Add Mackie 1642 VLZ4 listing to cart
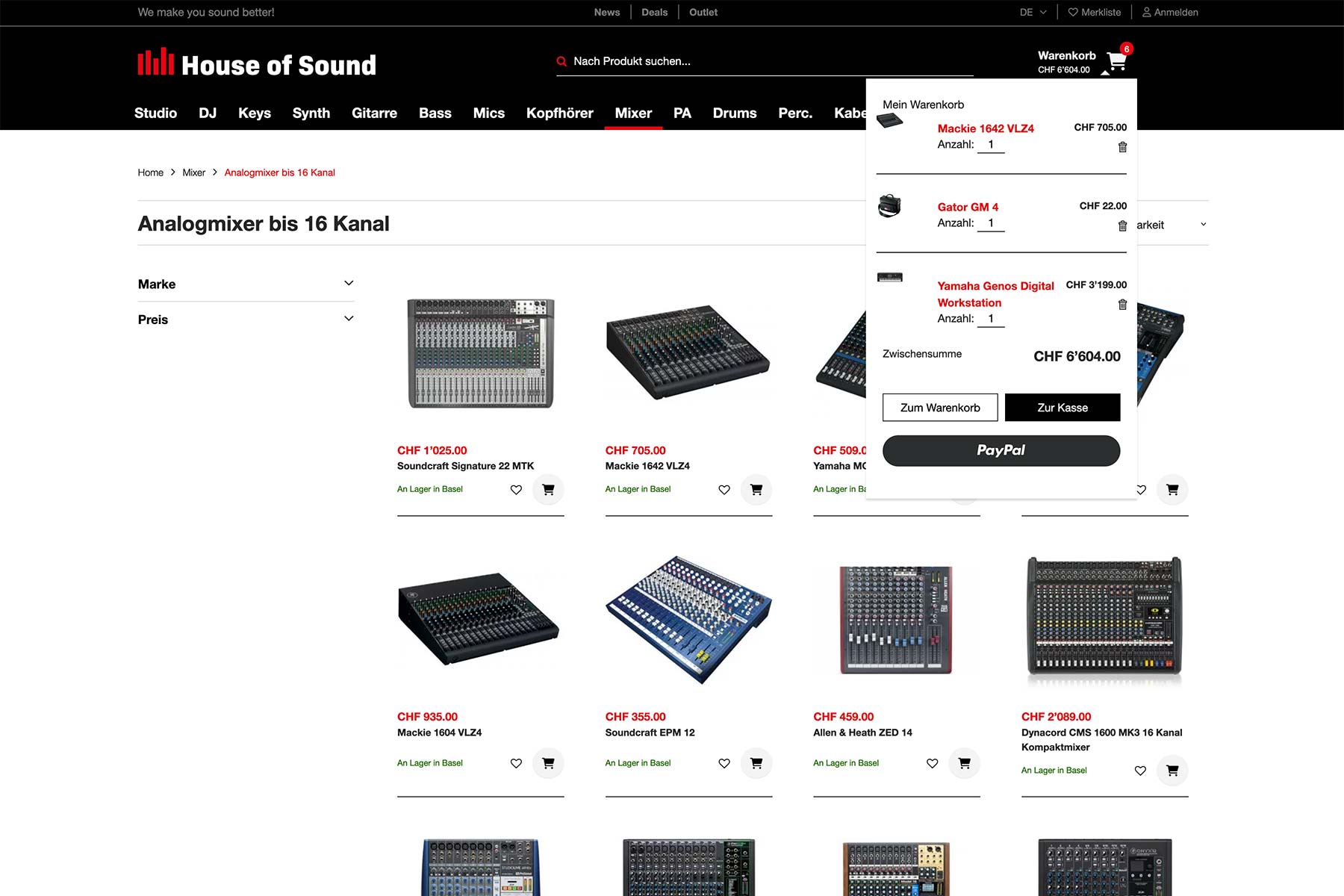This screenshot has width=1344, height=896. click(756, 490)
